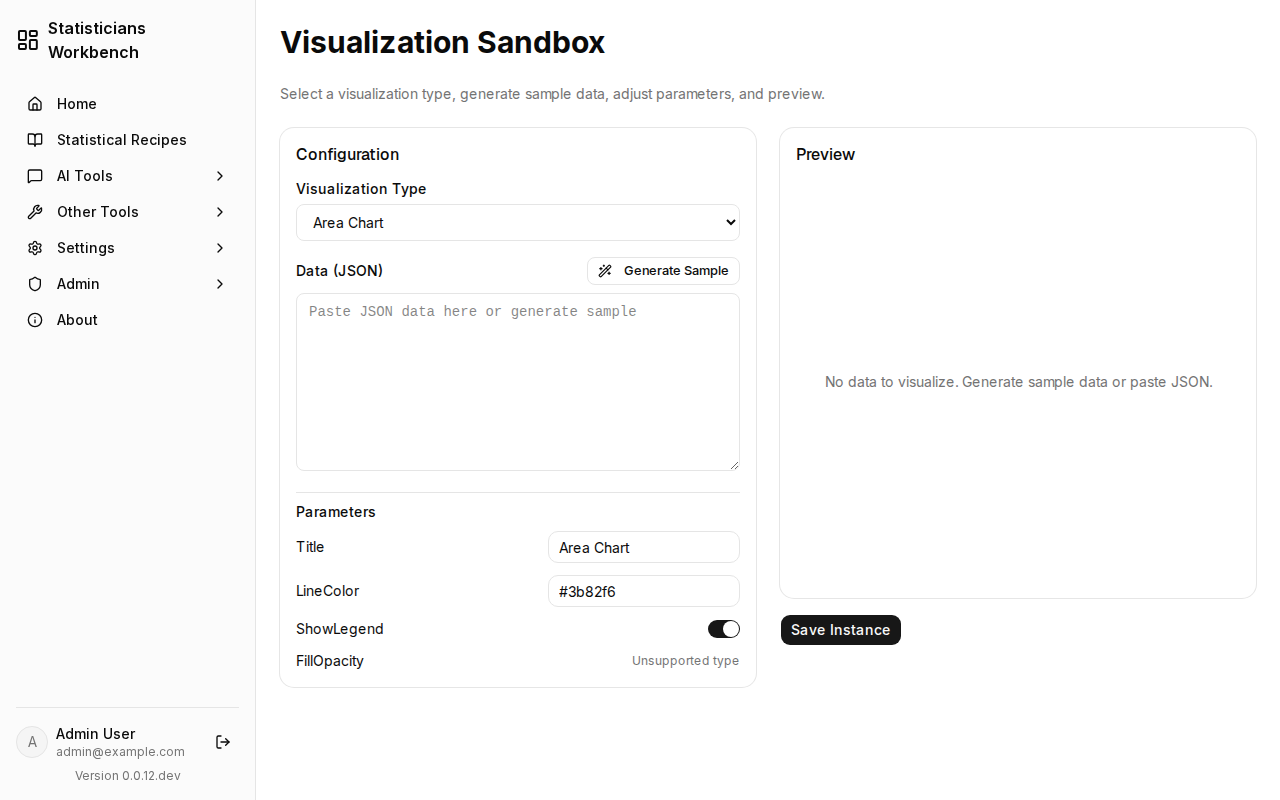Click the Other Tools wrench icon
This screenshot has width=1280, height=800.
(x=35, y=212)
